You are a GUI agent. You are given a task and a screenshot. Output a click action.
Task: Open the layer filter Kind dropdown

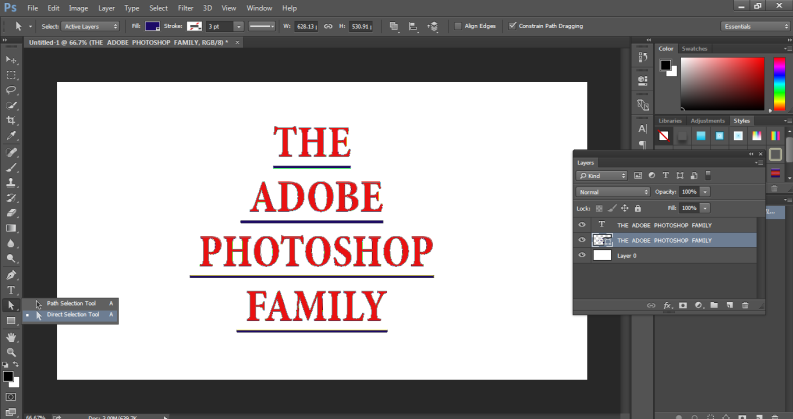(602, 176)
